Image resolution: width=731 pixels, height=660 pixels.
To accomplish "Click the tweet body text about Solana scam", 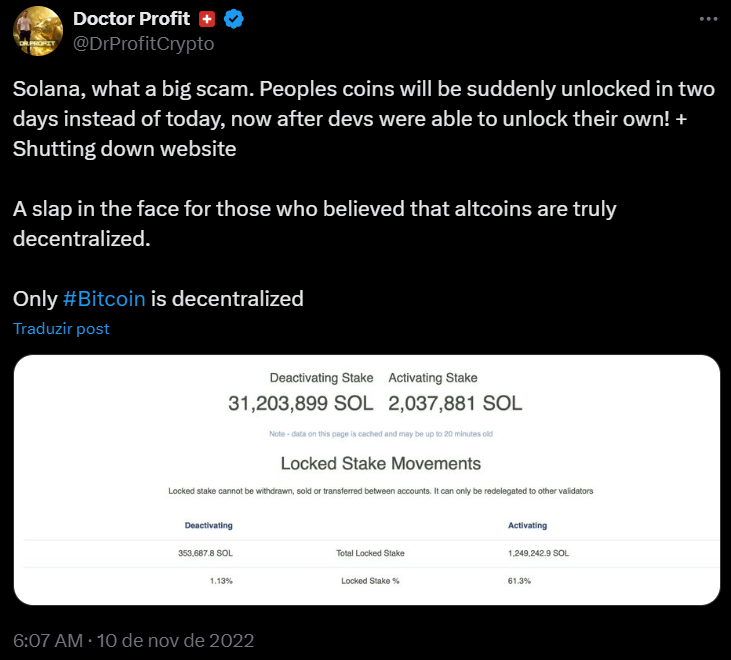I will pos(364,119).
